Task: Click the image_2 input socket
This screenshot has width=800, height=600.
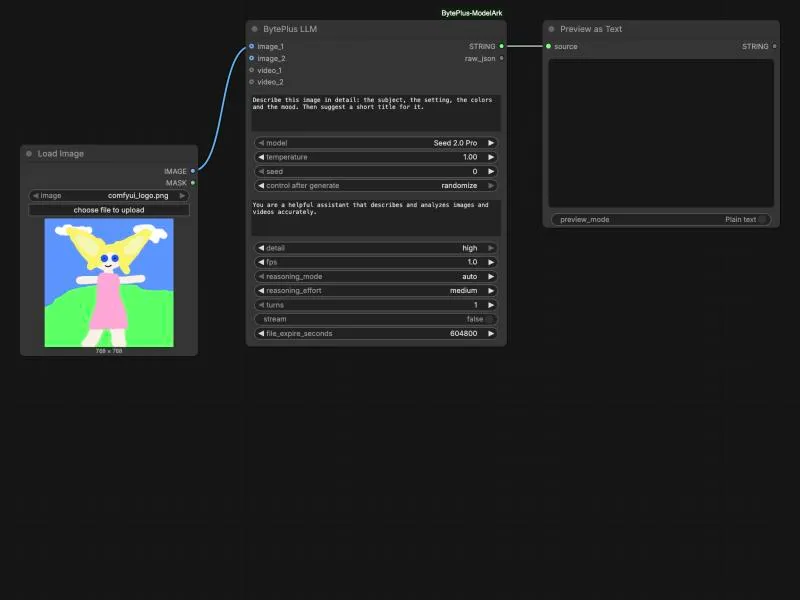Action: [252, 58]
